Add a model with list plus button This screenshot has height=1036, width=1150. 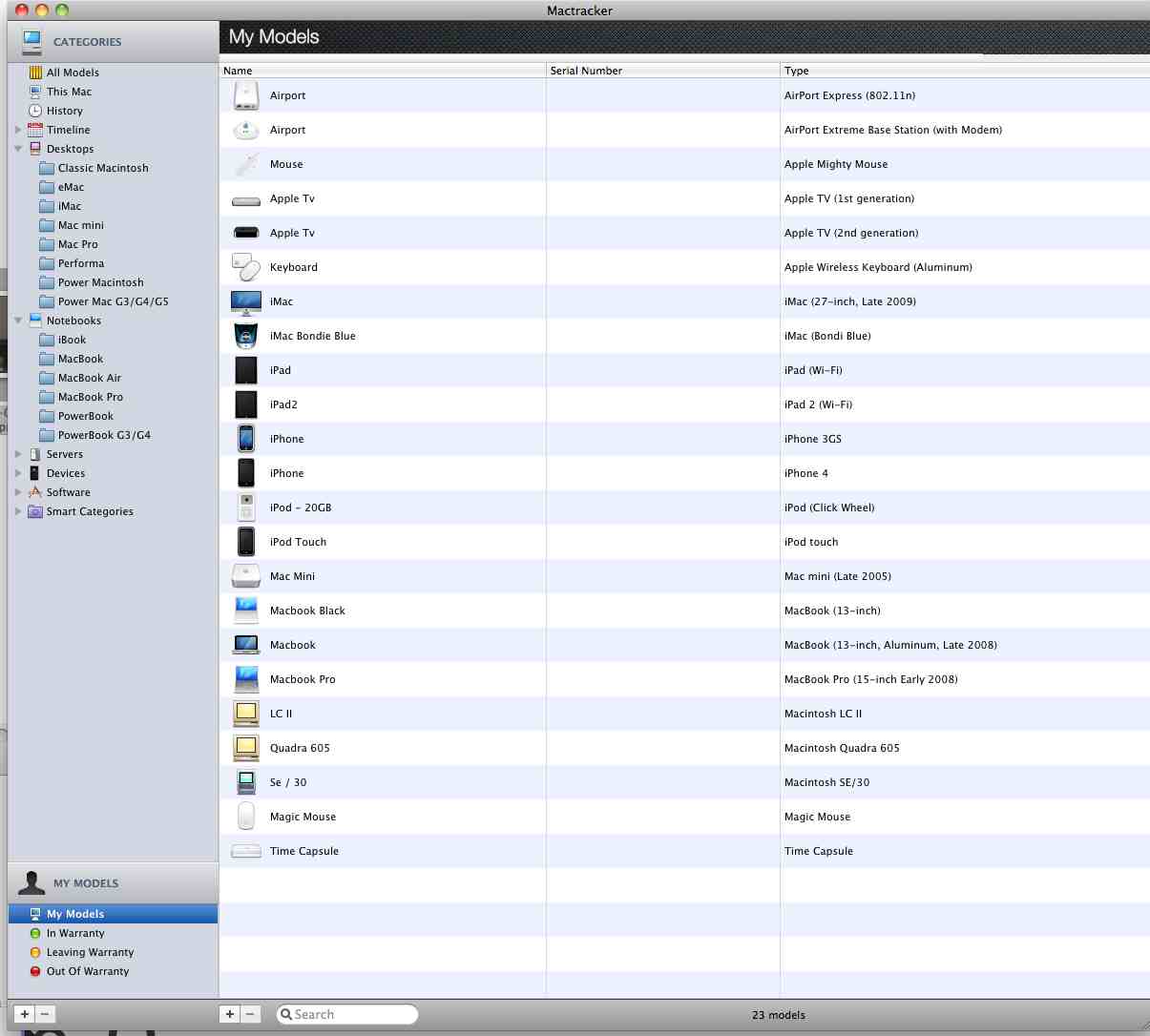coord(230,1014)
